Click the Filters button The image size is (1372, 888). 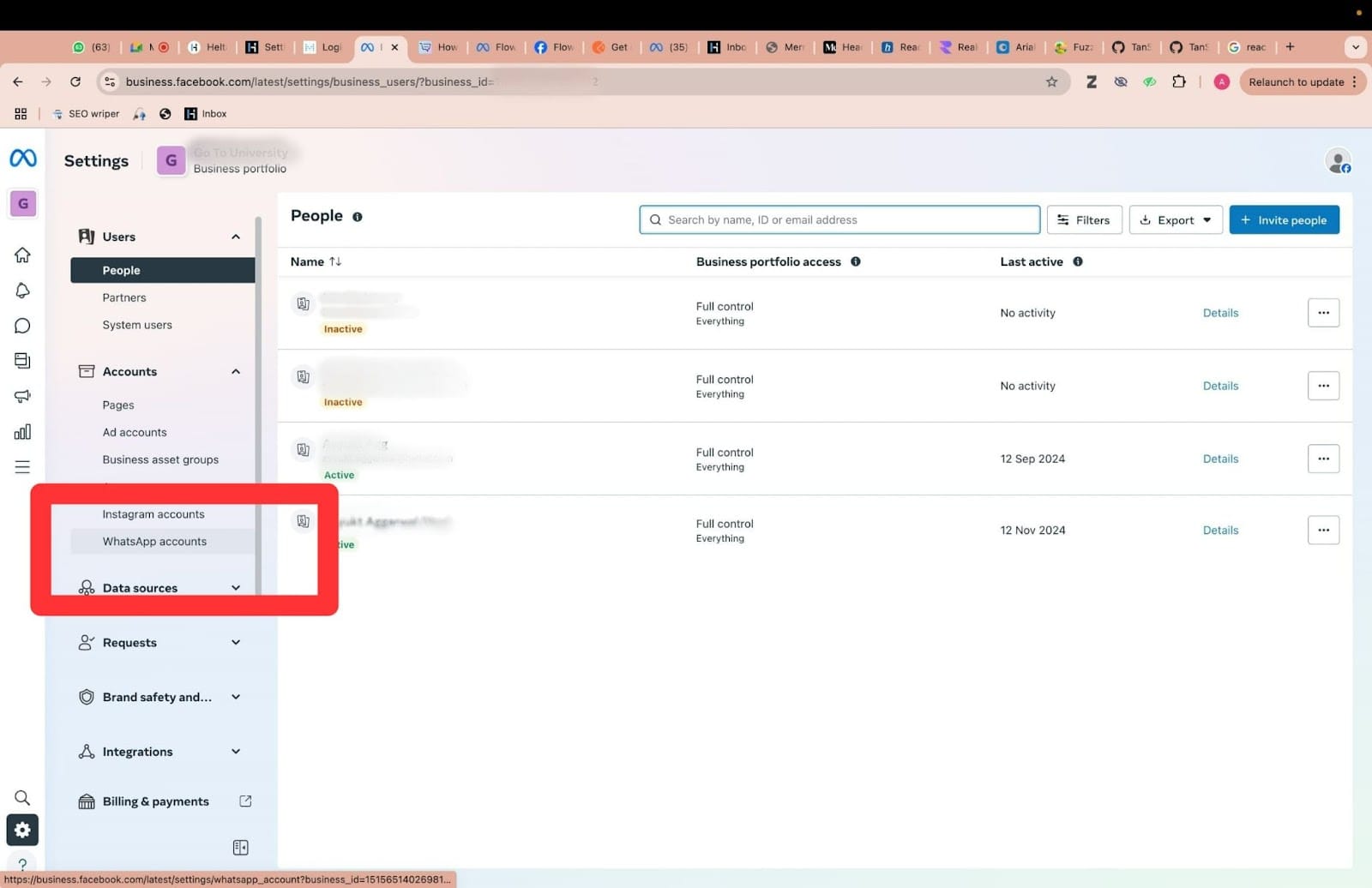[1083, 220]
